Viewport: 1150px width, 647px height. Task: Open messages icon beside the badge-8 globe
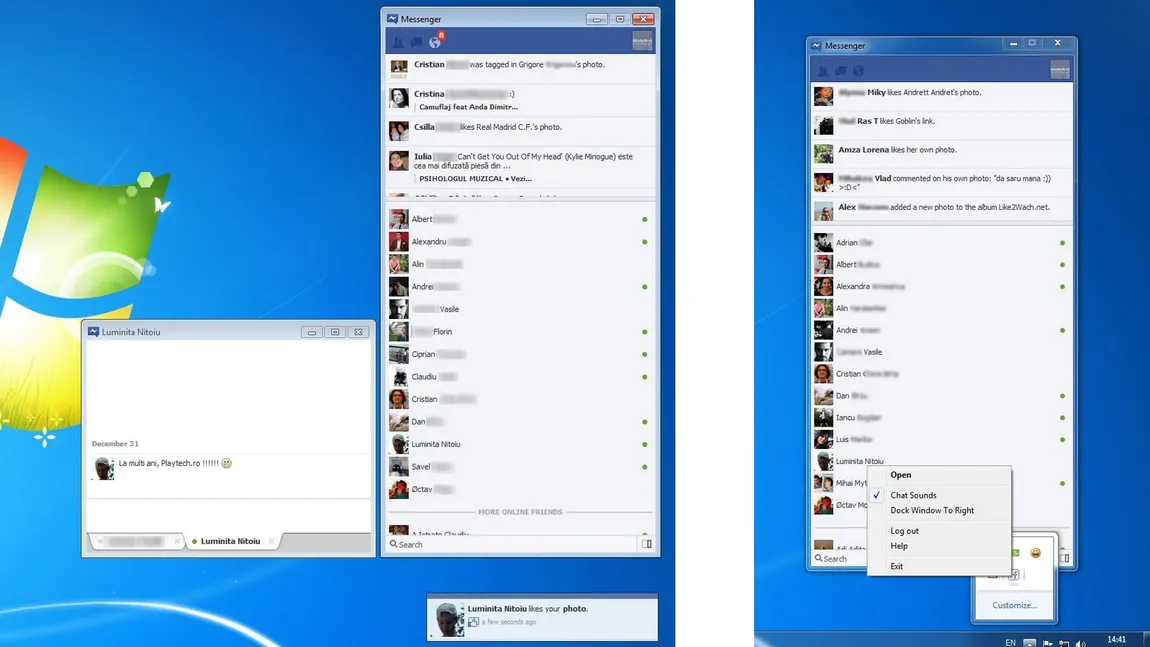point(416,43)
